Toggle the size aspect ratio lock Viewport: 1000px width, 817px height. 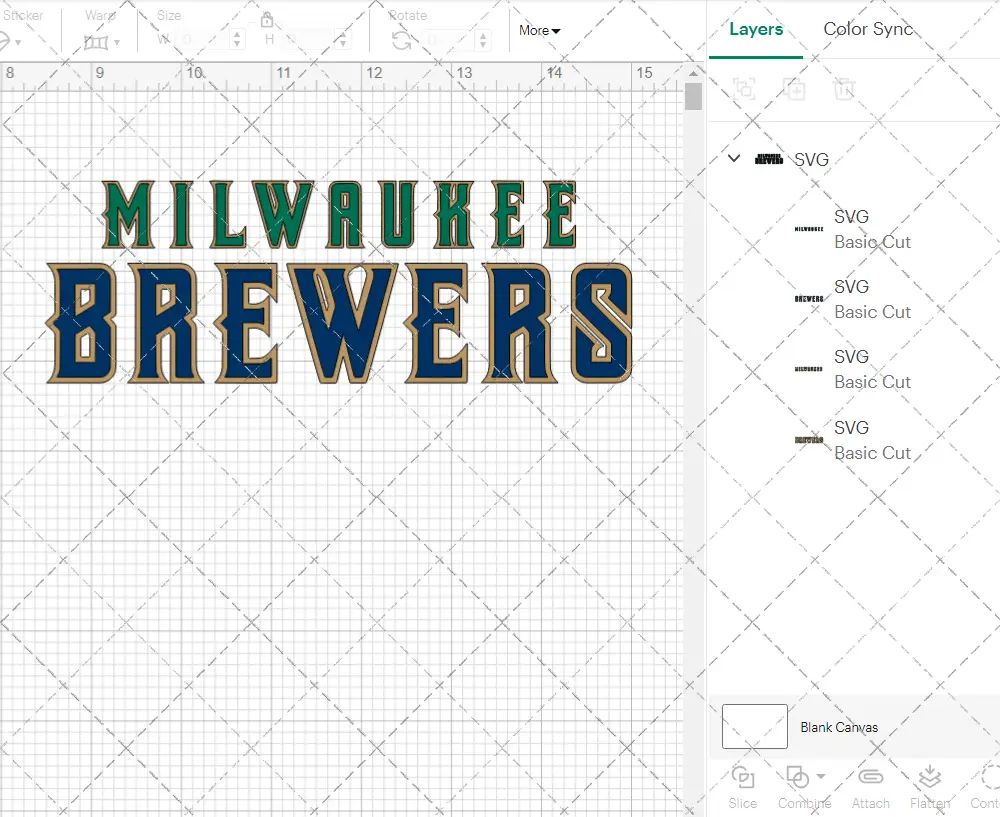[267, 20]
